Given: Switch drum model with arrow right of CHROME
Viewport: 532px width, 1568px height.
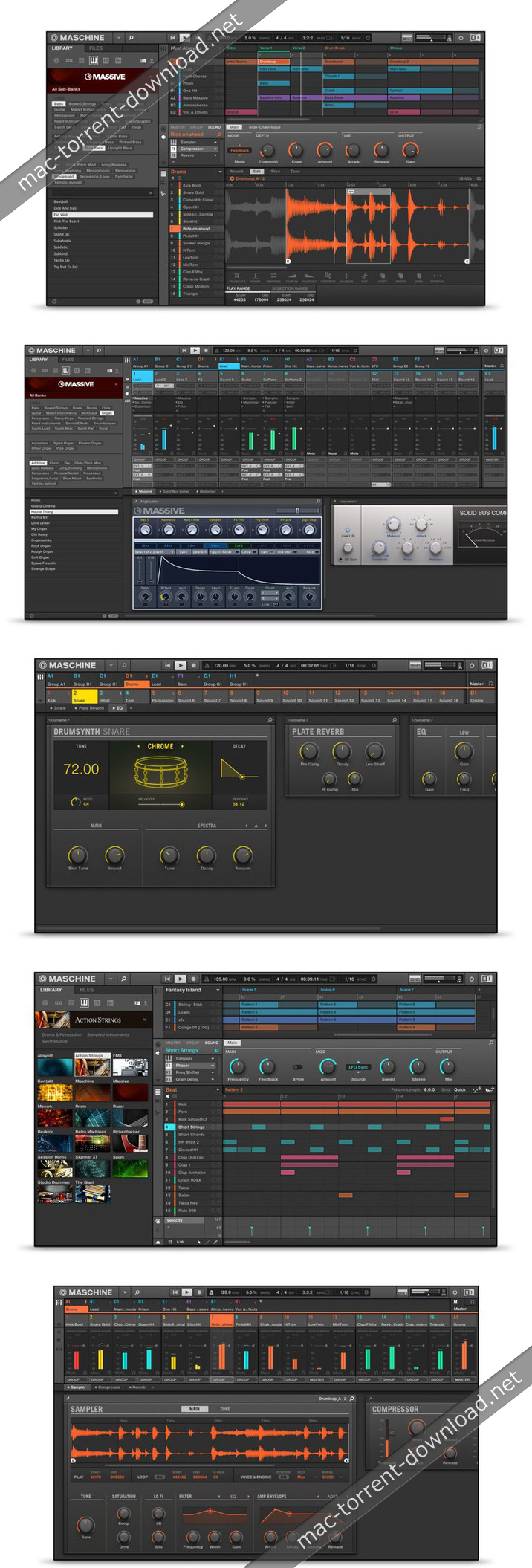Looking at the screenshot, I should coord(182,746).
